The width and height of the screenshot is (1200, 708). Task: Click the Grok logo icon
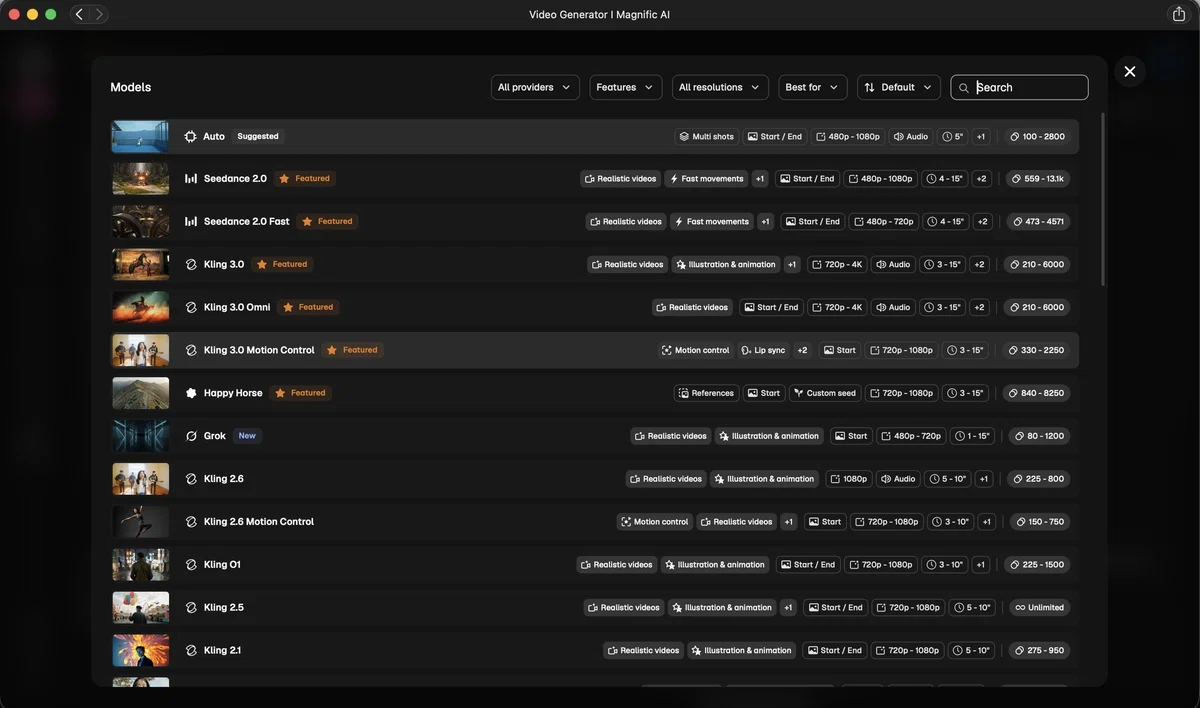[x=191, y=436]
